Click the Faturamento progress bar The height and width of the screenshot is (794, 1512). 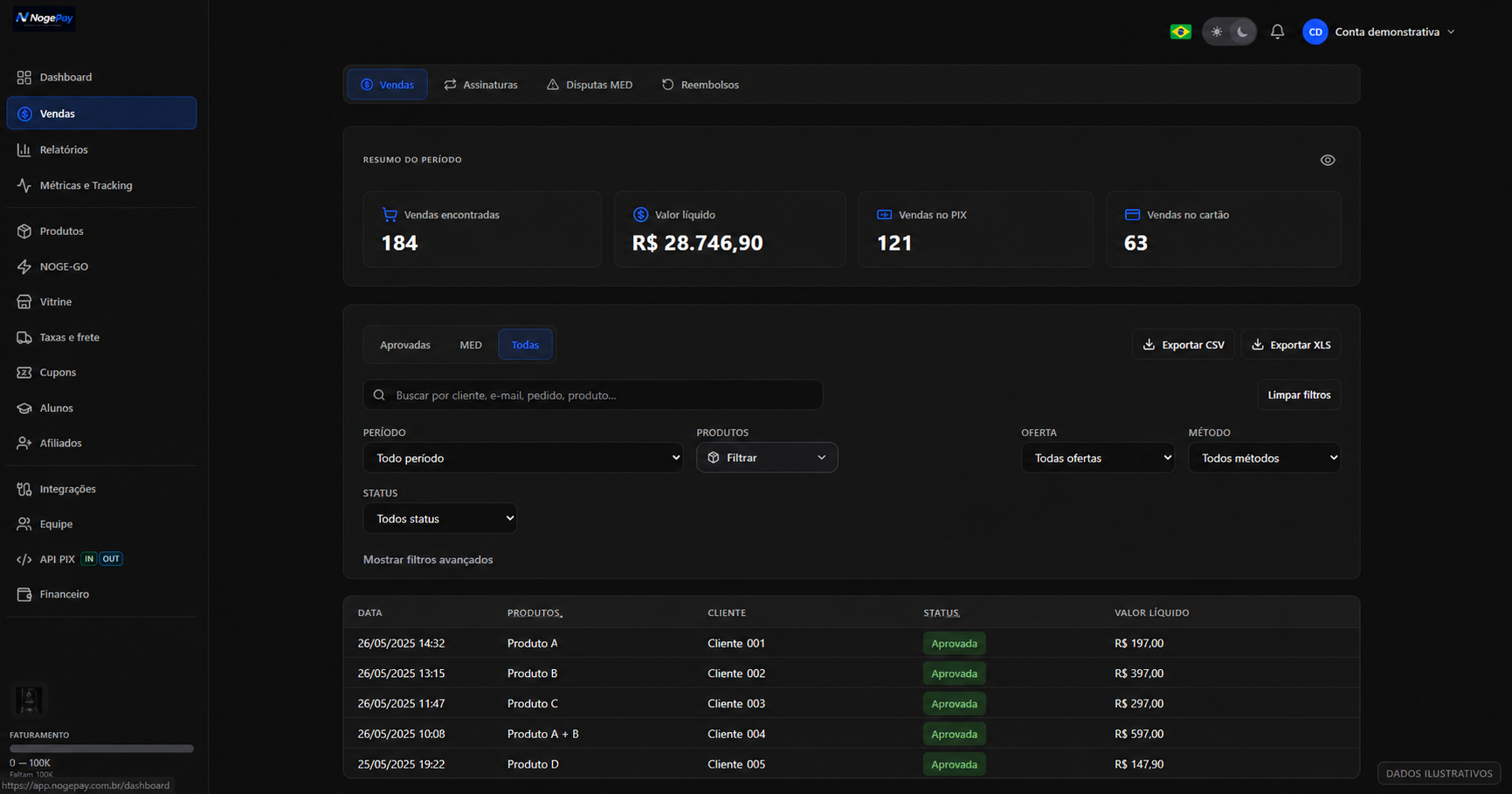[101, 749]
